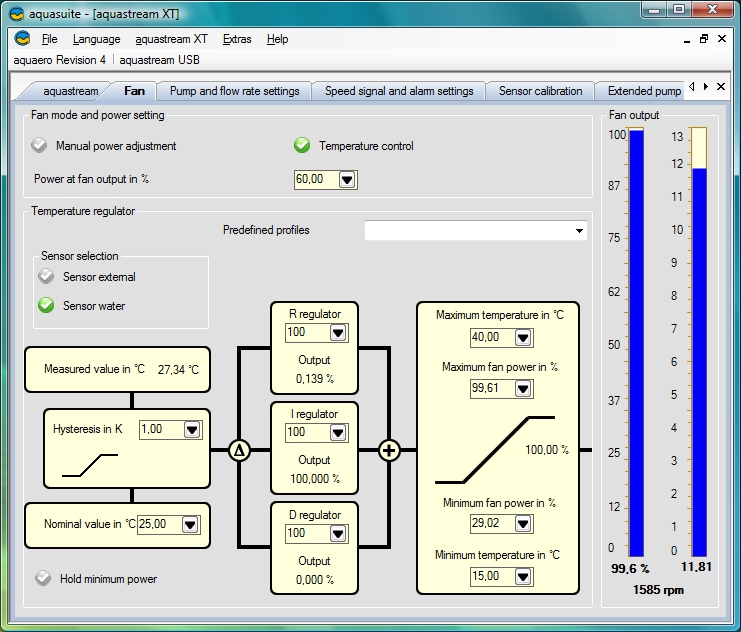Open Speed signal and alarm settings tab
This screenshot has height=632, width=741.
click(x=399, y=91)
